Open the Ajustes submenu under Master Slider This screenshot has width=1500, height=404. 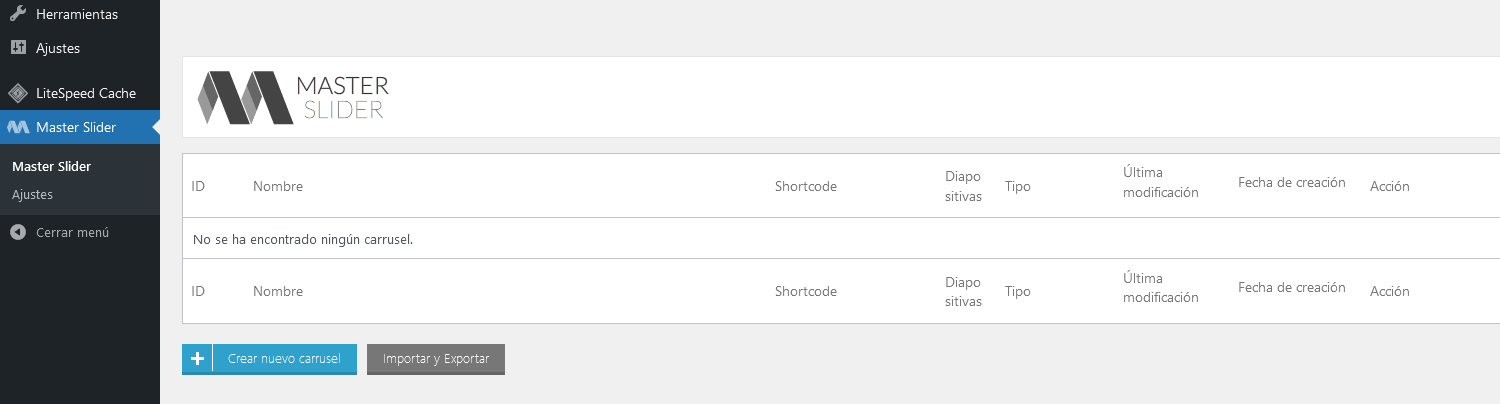coord(32,194)
